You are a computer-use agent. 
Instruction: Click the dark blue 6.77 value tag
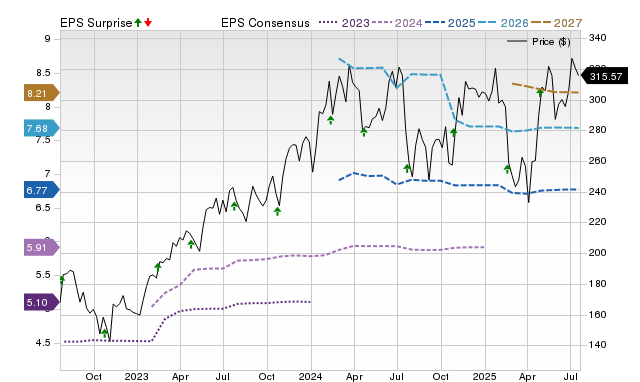42,190
